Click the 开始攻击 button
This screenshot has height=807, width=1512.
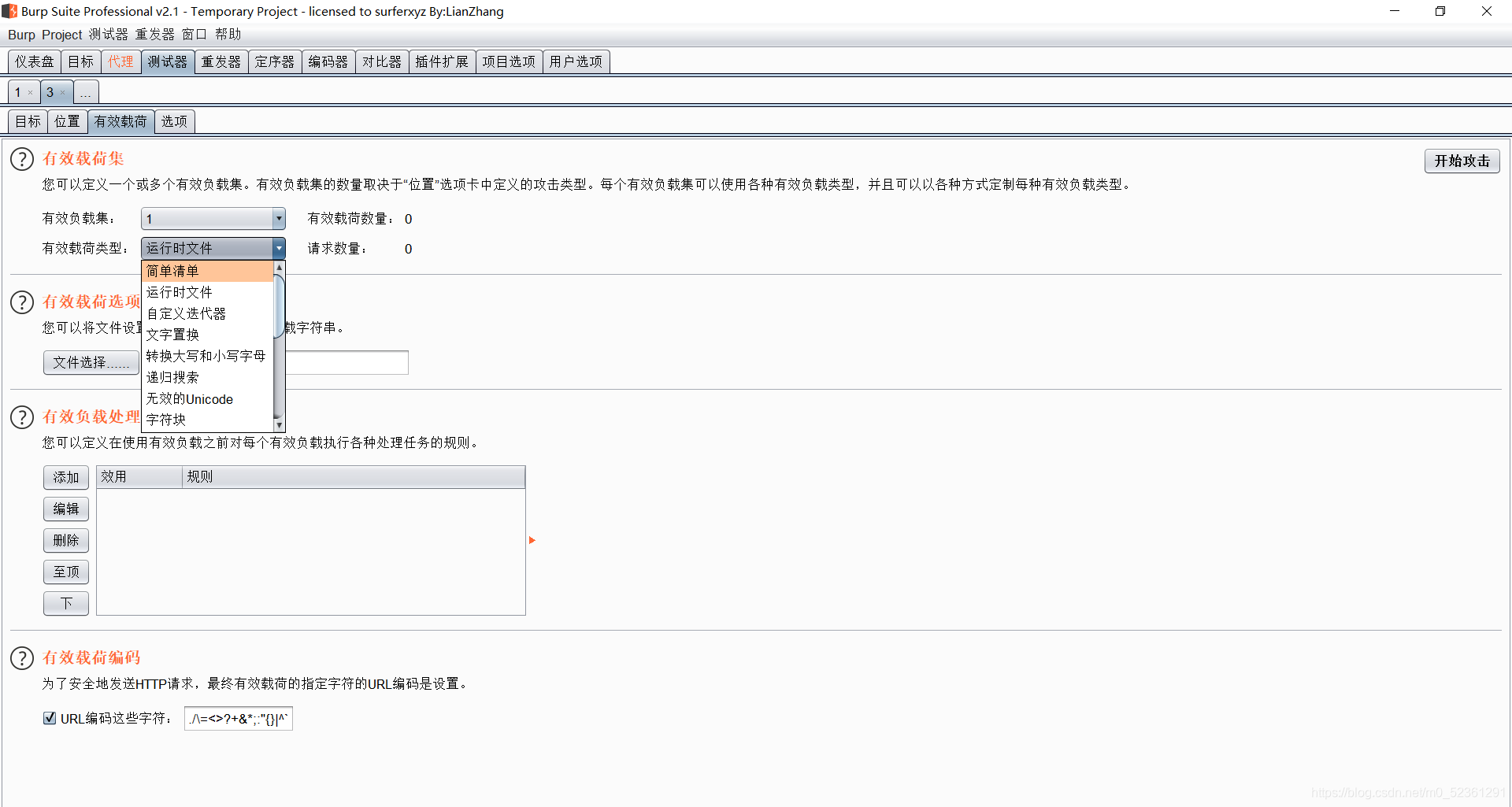tap(1462, 161)
